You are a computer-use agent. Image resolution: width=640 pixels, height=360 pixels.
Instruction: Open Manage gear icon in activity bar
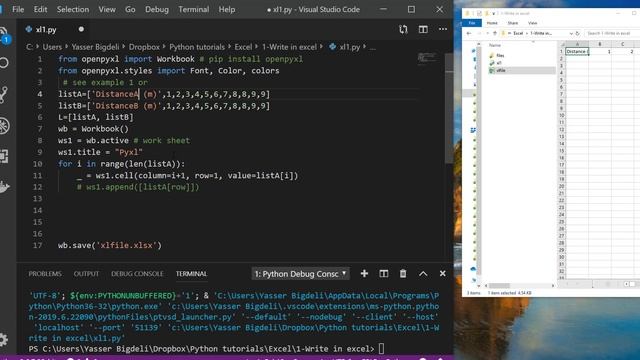(3, 339)
